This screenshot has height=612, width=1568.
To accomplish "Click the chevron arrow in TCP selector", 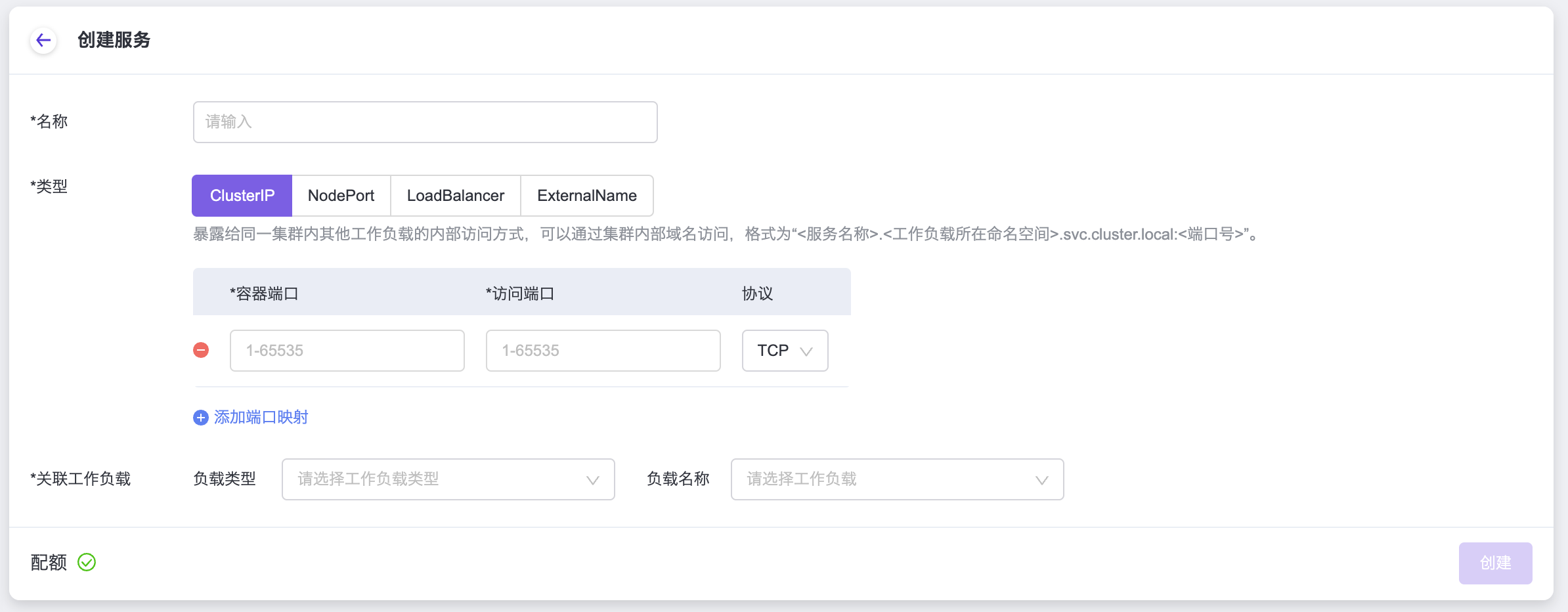I will (806, 351).
